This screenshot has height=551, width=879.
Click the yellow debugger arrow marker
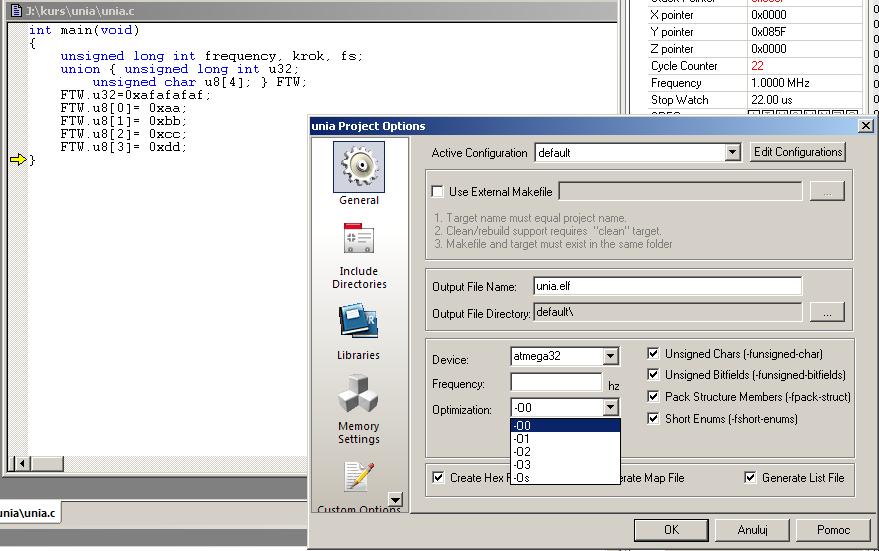18,160
